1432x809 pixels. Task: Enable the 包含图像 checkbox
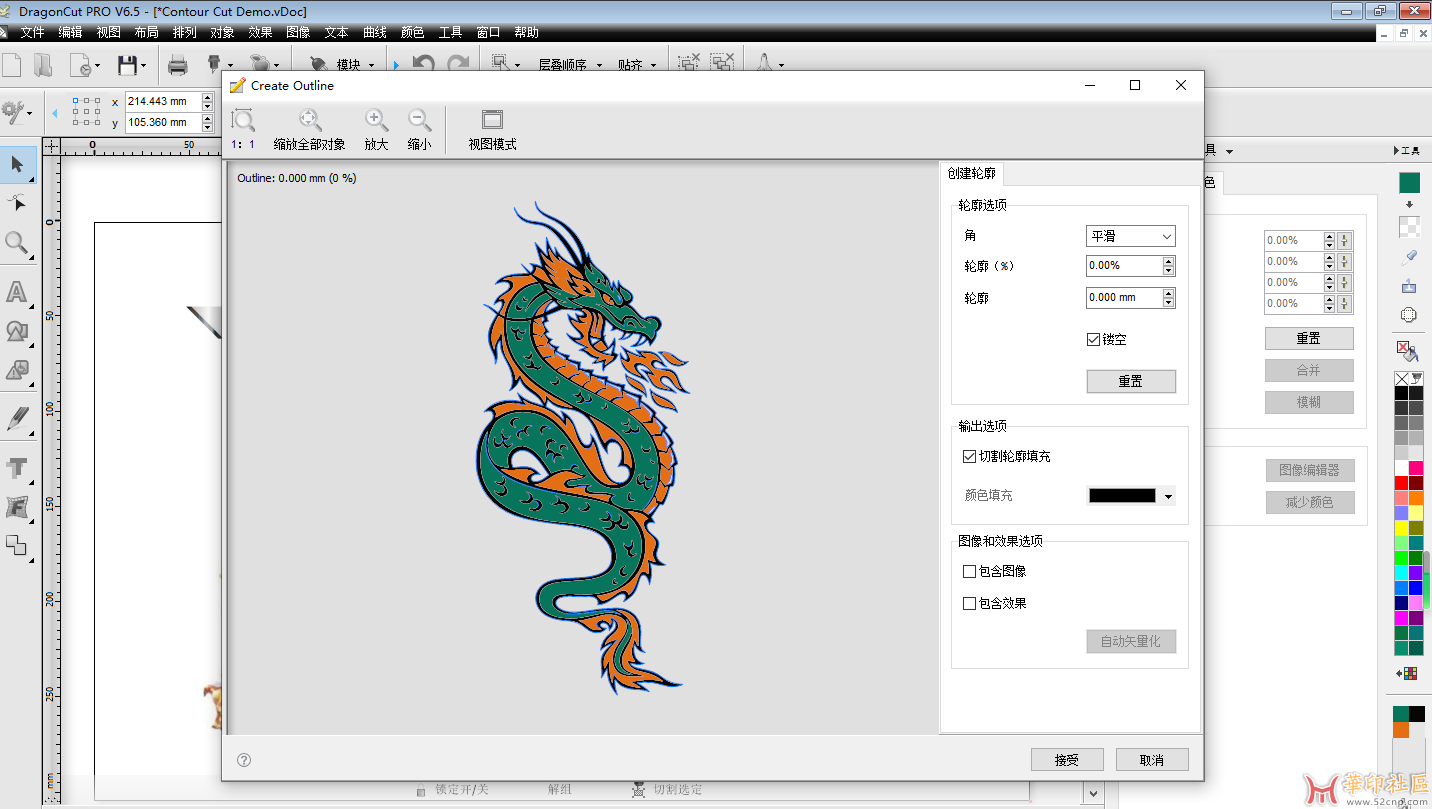click(969, 572)
